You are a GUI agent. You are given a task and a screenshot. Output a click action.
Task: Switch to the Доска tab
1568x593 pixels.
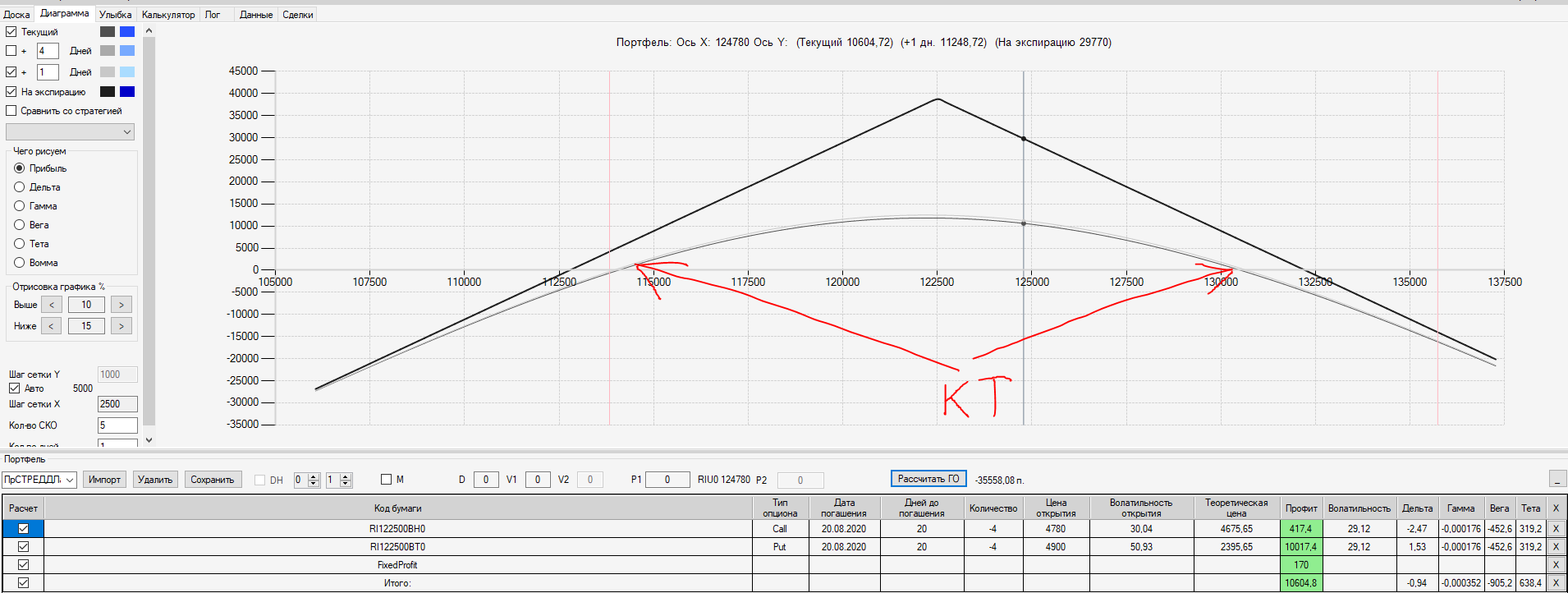coord(16,15)
